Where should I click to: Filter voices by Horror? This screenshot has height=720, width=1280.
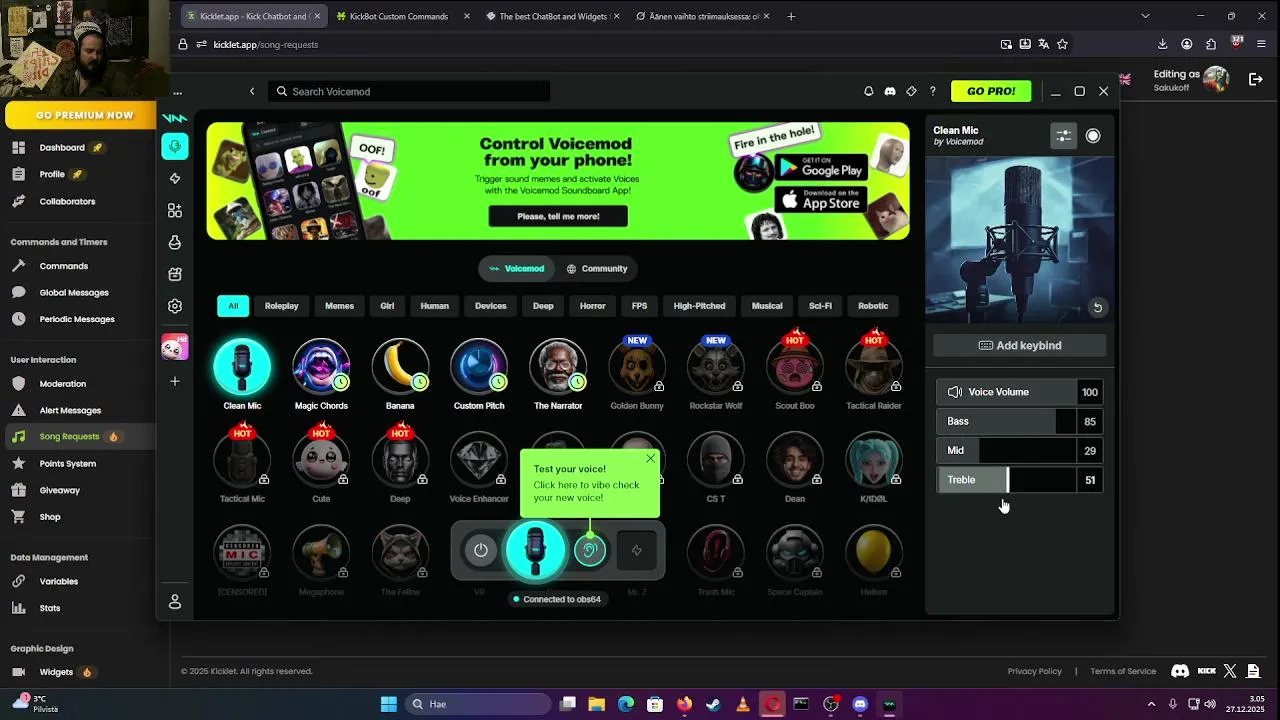(x=593, y=306)
